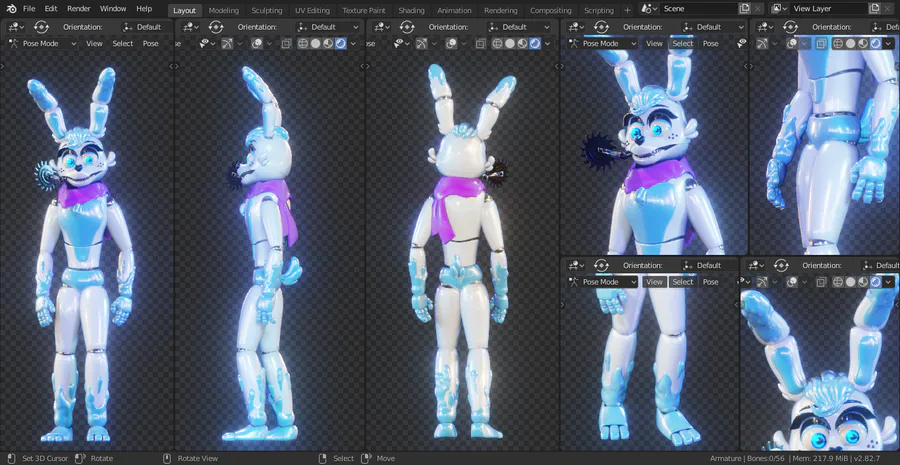This screenshot has height=465, width=900.
Task: Toggle overlays in back-view viewport
Action: click(x=451, y=44)
